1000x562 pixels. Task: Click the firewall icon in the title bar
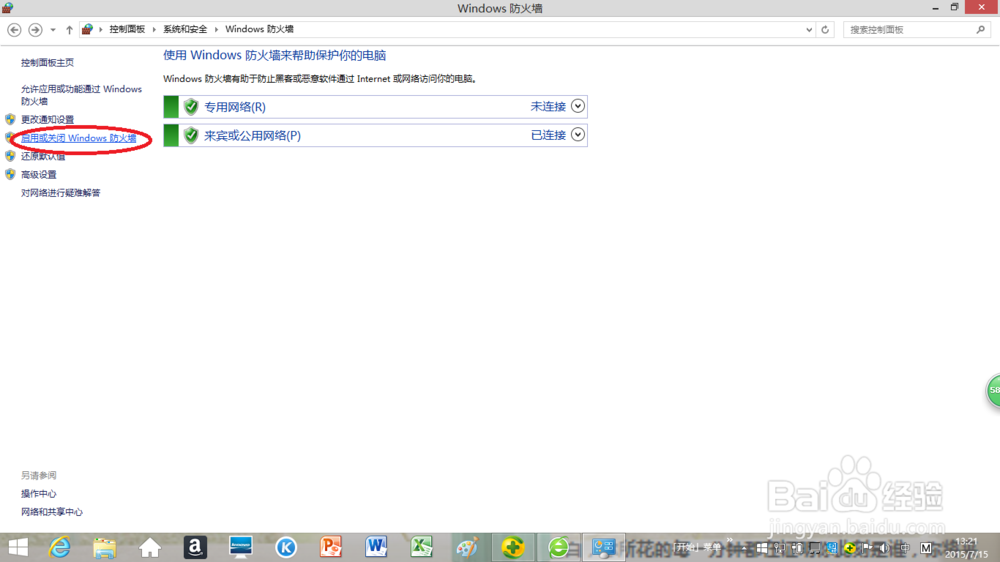[x=8, y=8]
